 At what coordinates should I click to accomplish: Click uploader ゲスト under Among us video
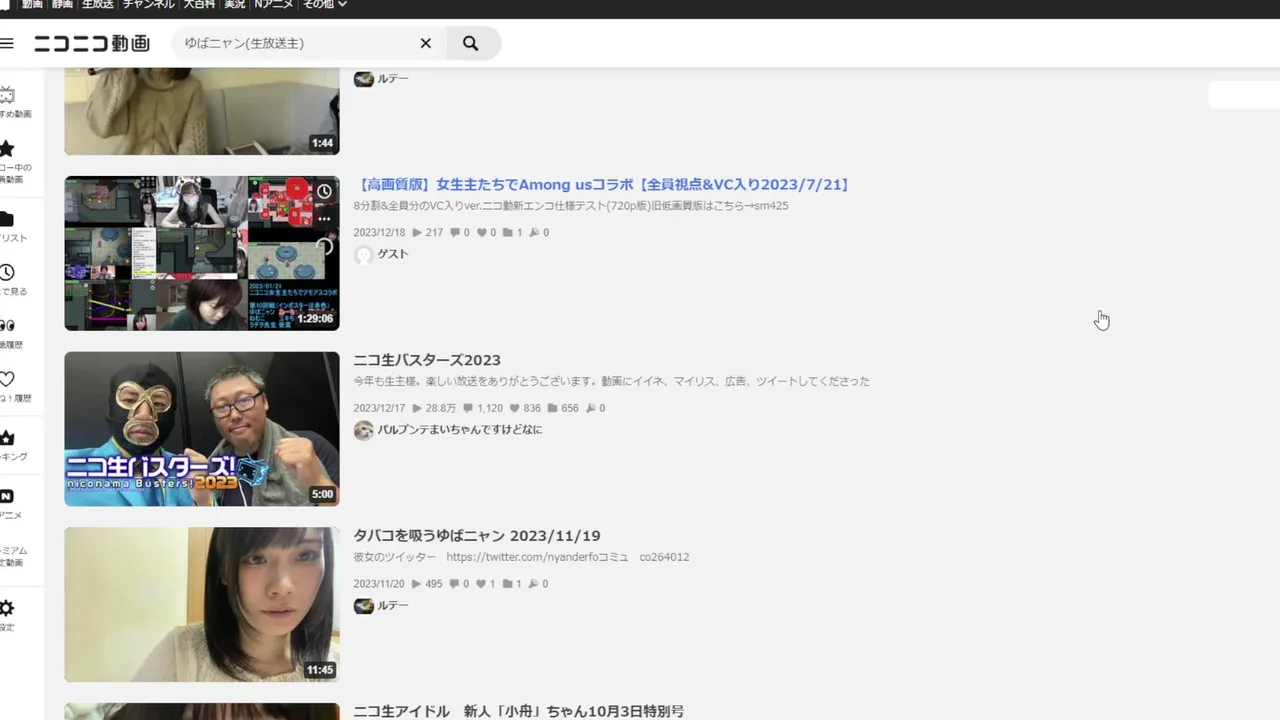393,254
